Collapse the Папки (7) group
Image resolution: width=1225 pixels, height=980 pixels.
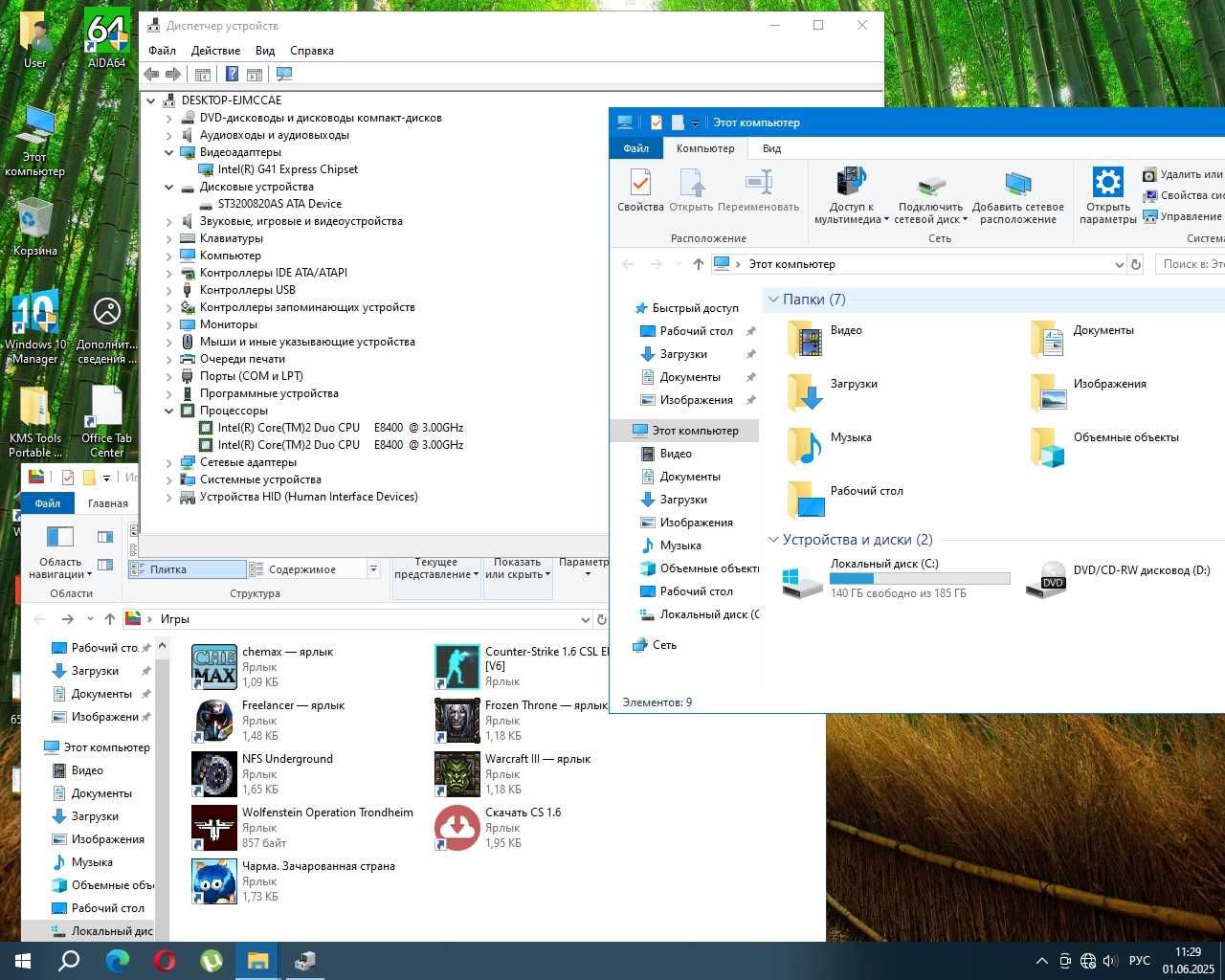(773, 300)
